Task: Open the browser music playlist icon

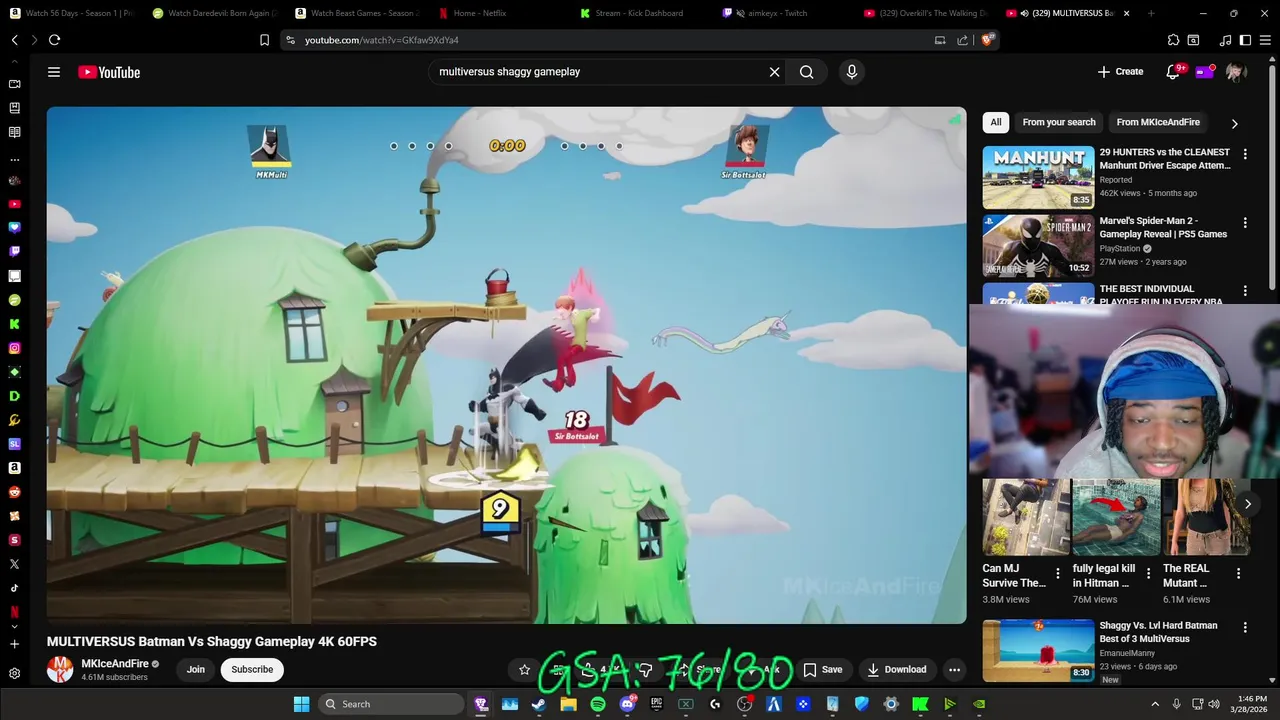Action: coord(1226,40)
